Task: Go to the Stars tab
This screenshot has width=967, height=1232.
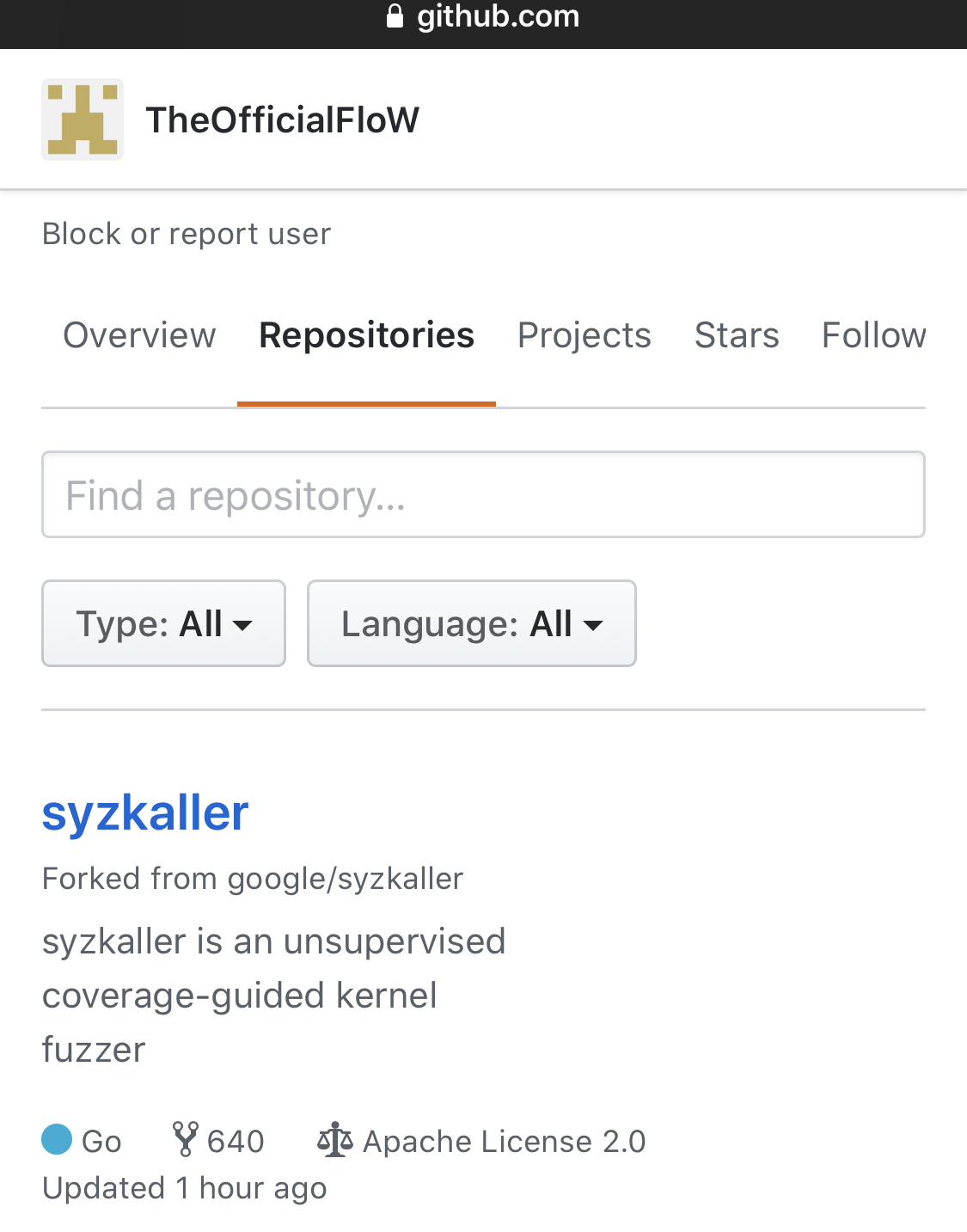Action: coord(737,335)
